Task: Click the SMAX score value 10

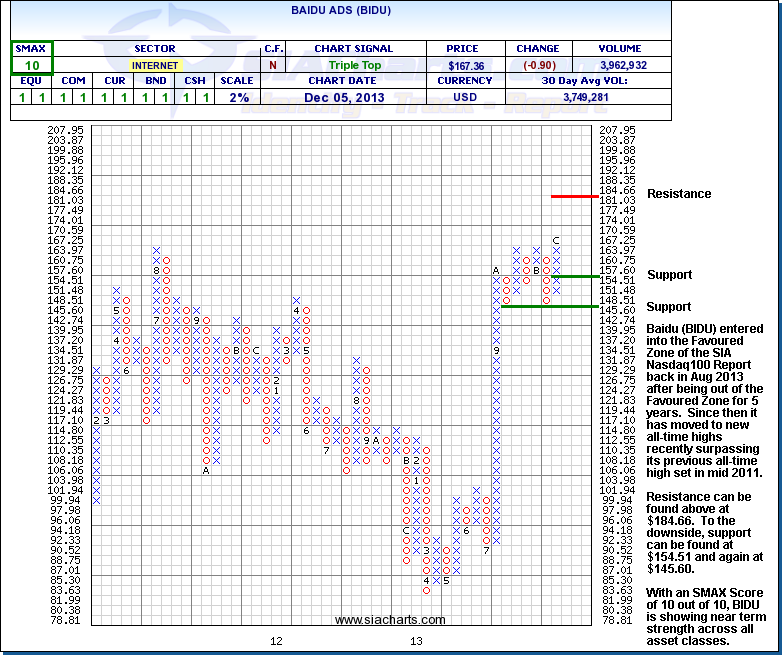Action: pos(31,65)
